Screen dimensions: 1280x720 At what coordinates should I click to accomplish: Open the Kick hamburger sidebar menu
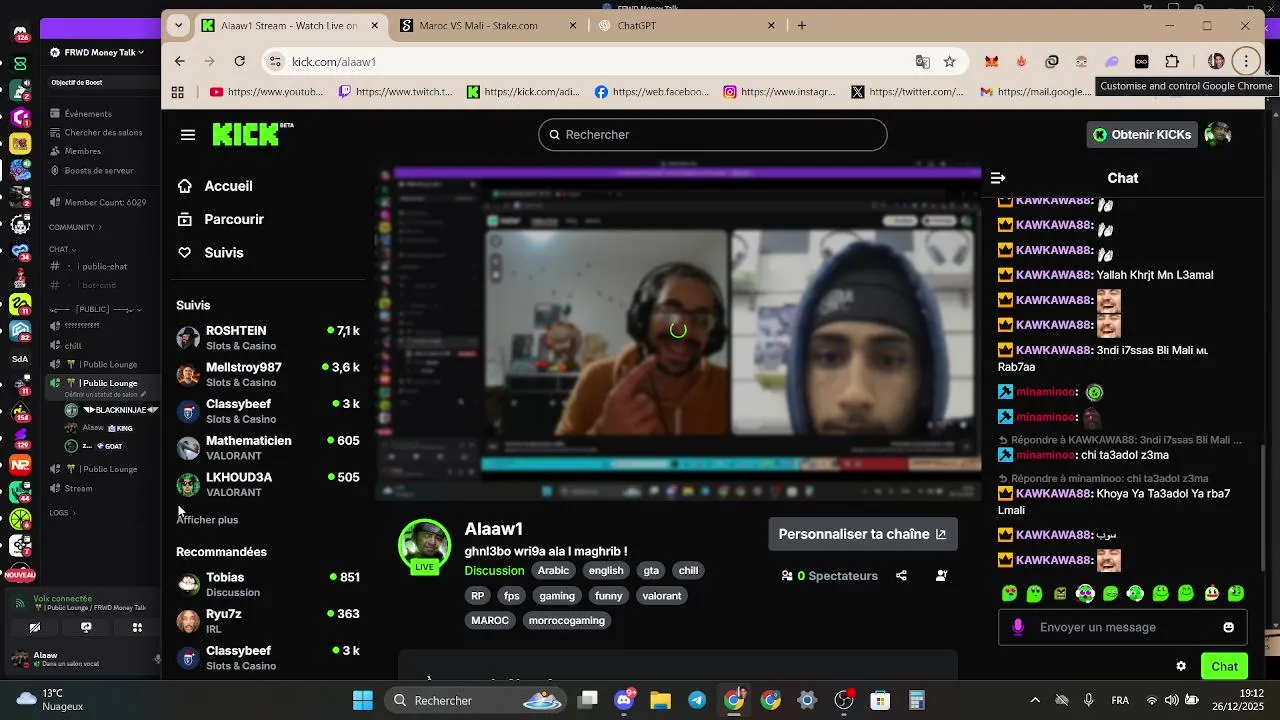pos(188,135)
